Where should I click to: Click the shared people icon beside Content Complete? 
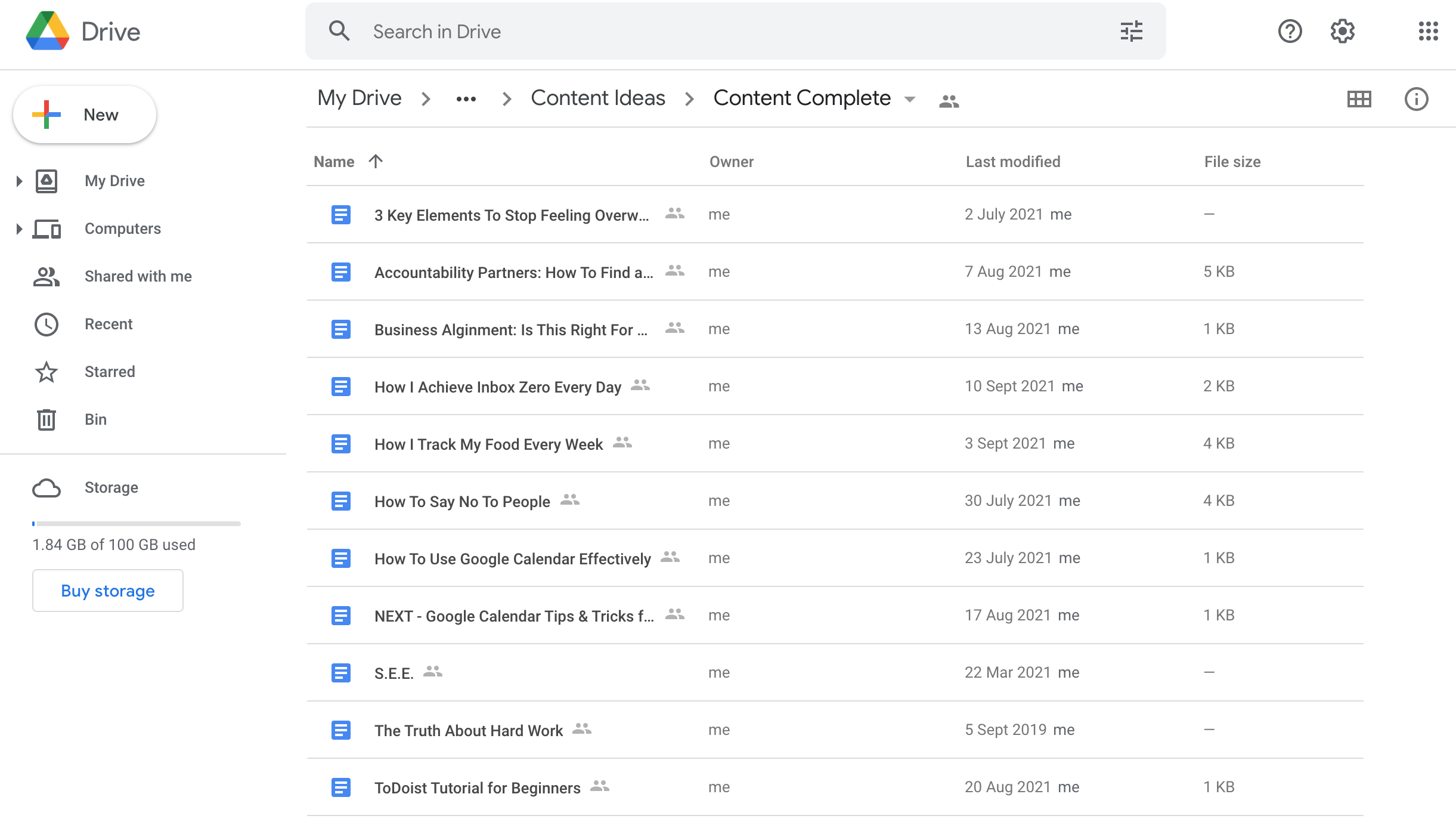pos(949,101)
